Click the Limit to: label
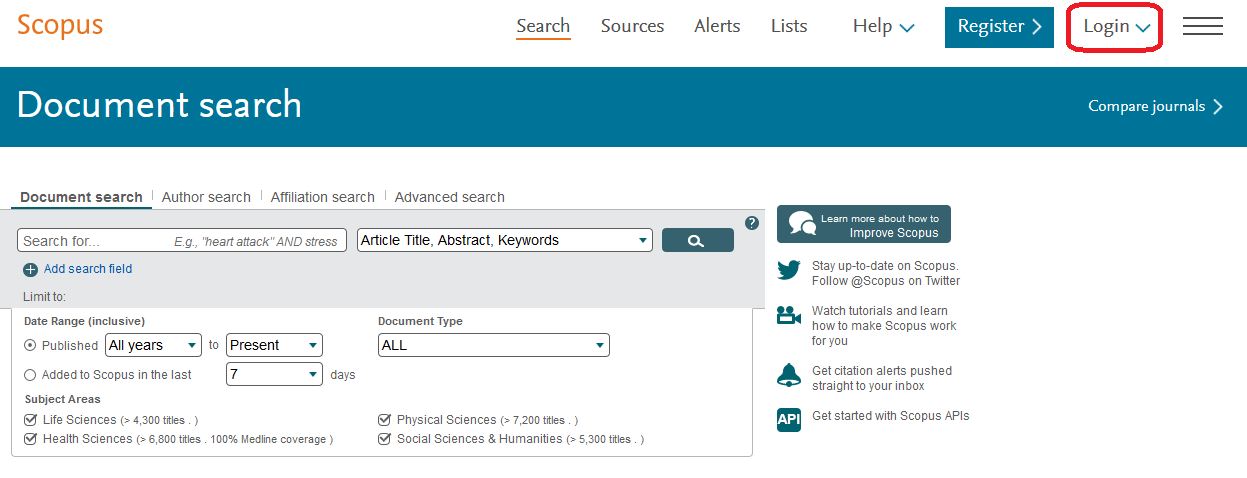 (x=44, y=297)
